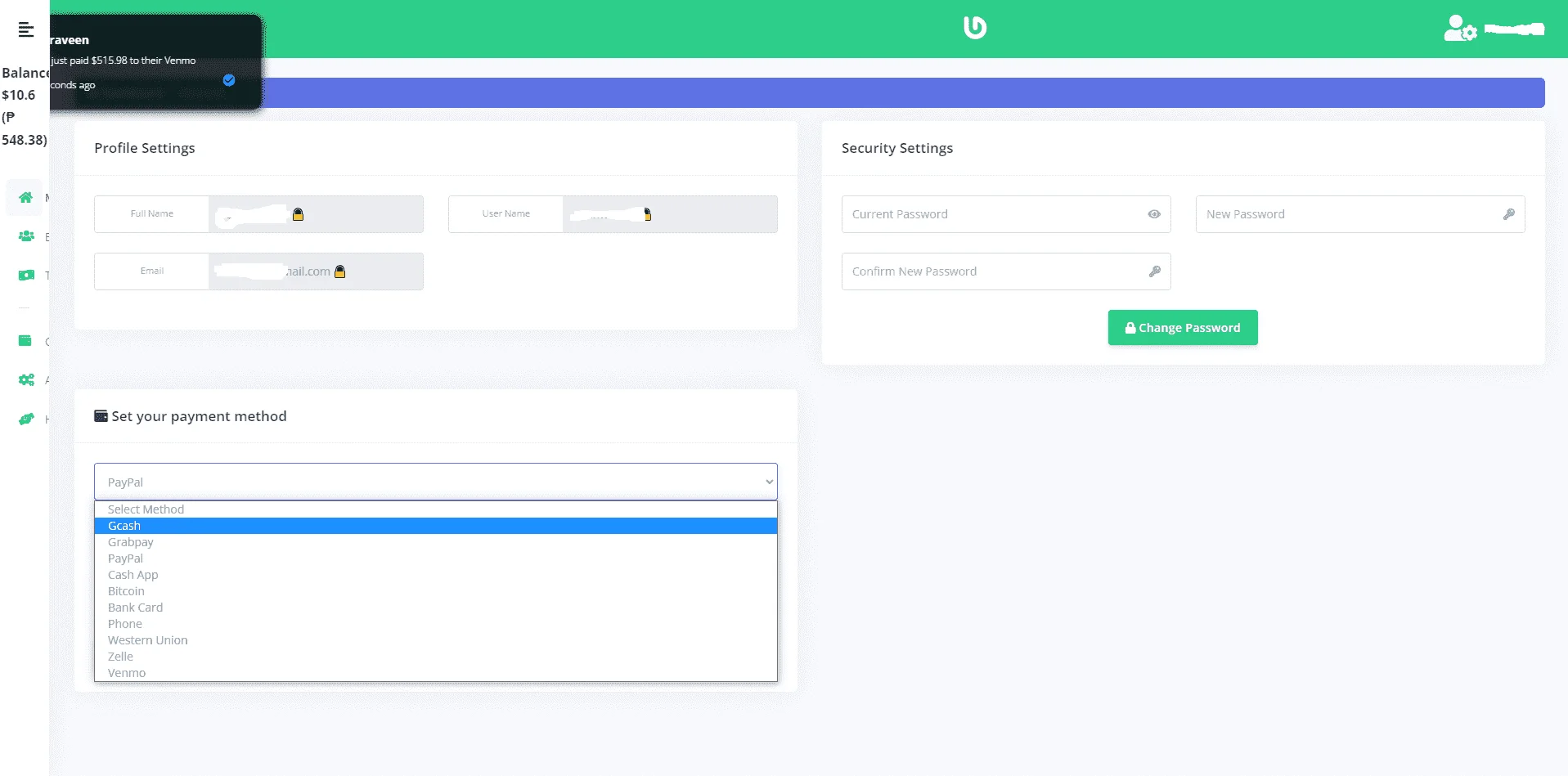1568x776 pixels.
Task: Open the users group sidebar icon
Action: (26, 236)
